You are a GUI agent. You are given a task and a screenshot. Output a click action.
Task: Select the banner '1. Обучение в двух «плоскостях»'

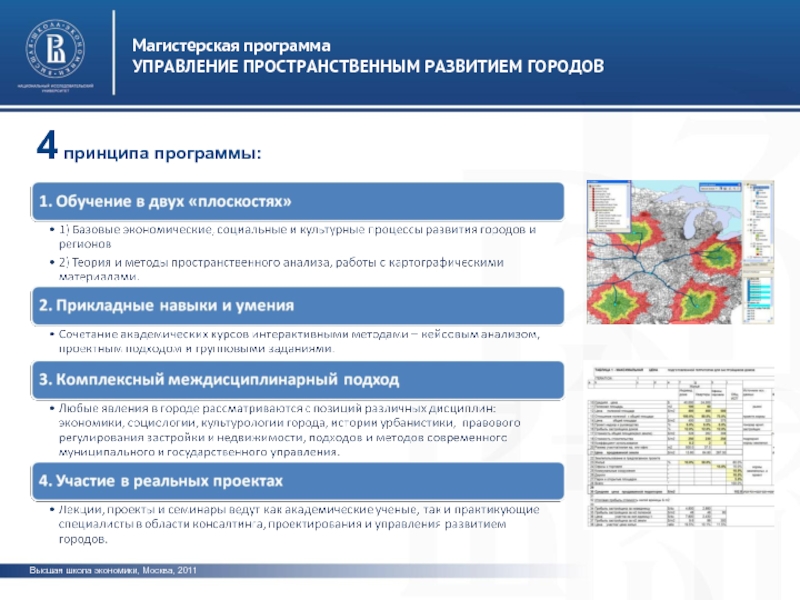(298, 202)
